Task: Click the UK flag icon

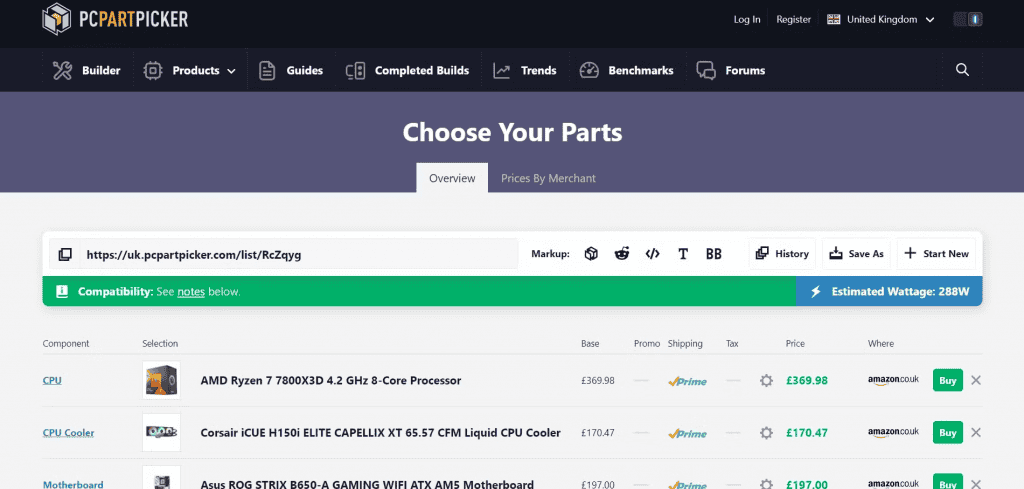Action: pyautogui.click(x=833, y=20)
